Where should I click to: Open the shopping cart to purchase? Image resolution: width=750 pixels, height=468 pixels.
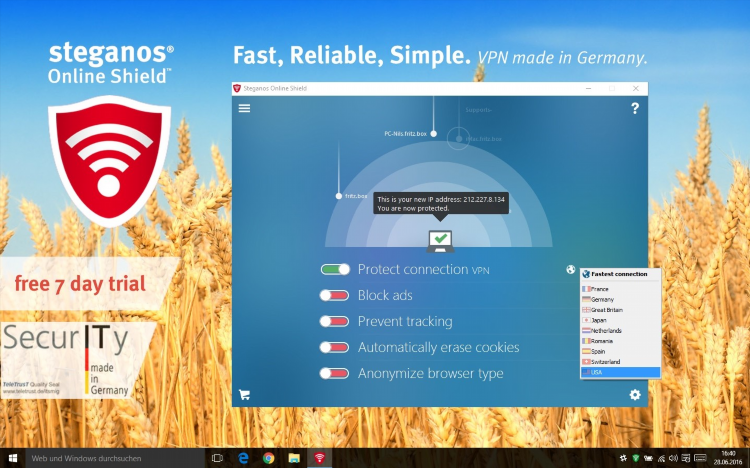pos(244,395)
